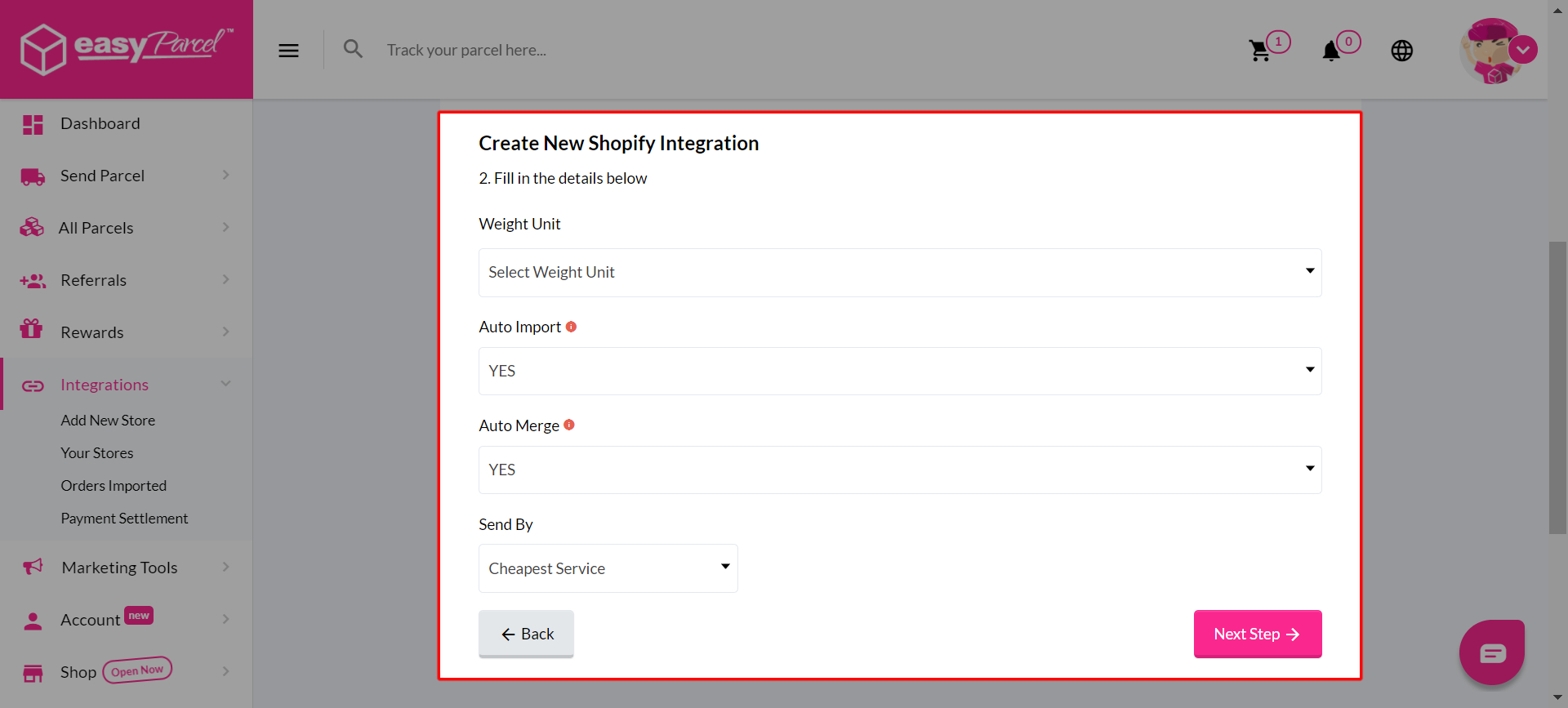
Task: Expand the Account chevron
Action: pos(225,619)
